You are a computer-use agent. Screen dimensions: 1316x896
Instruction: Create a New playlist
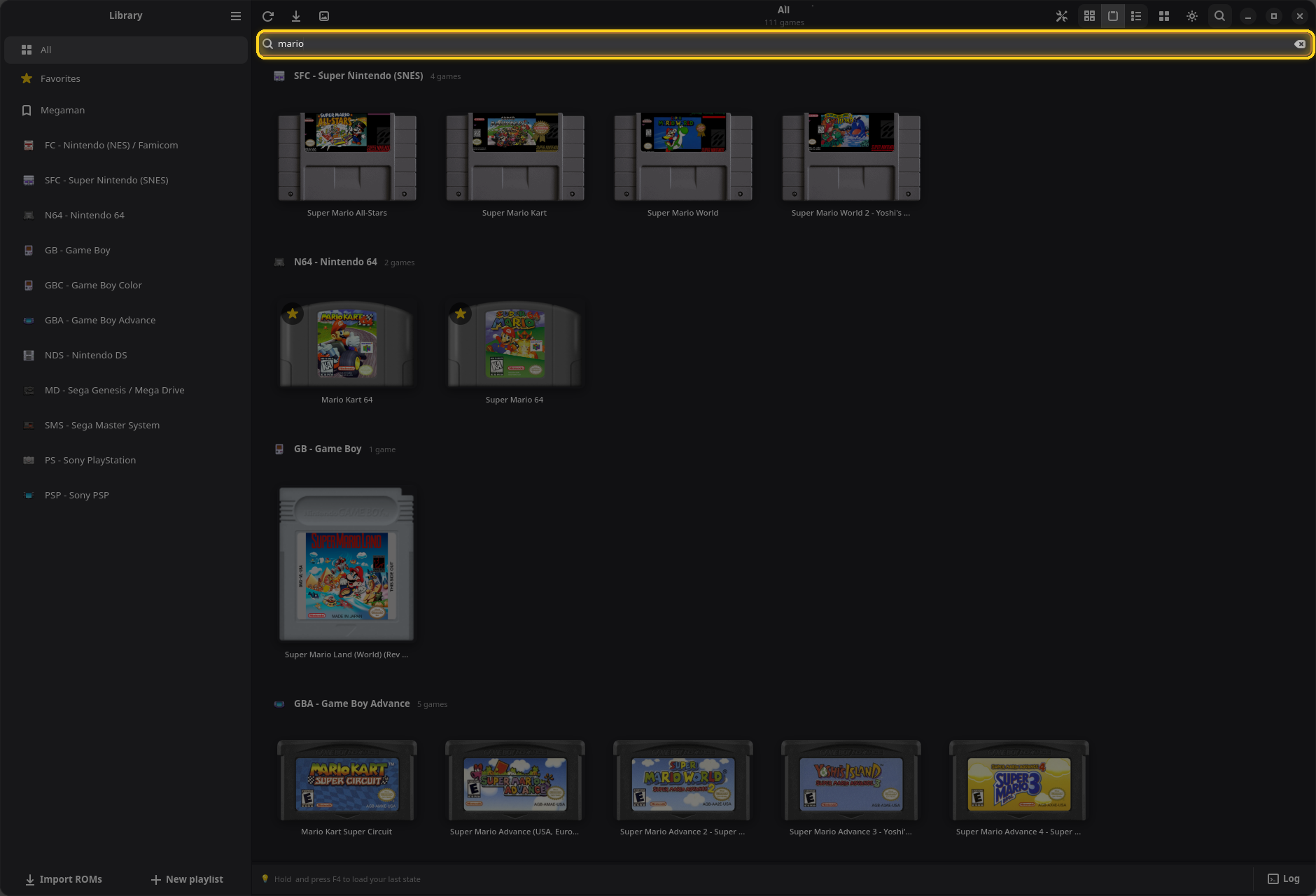click(187, 879)
